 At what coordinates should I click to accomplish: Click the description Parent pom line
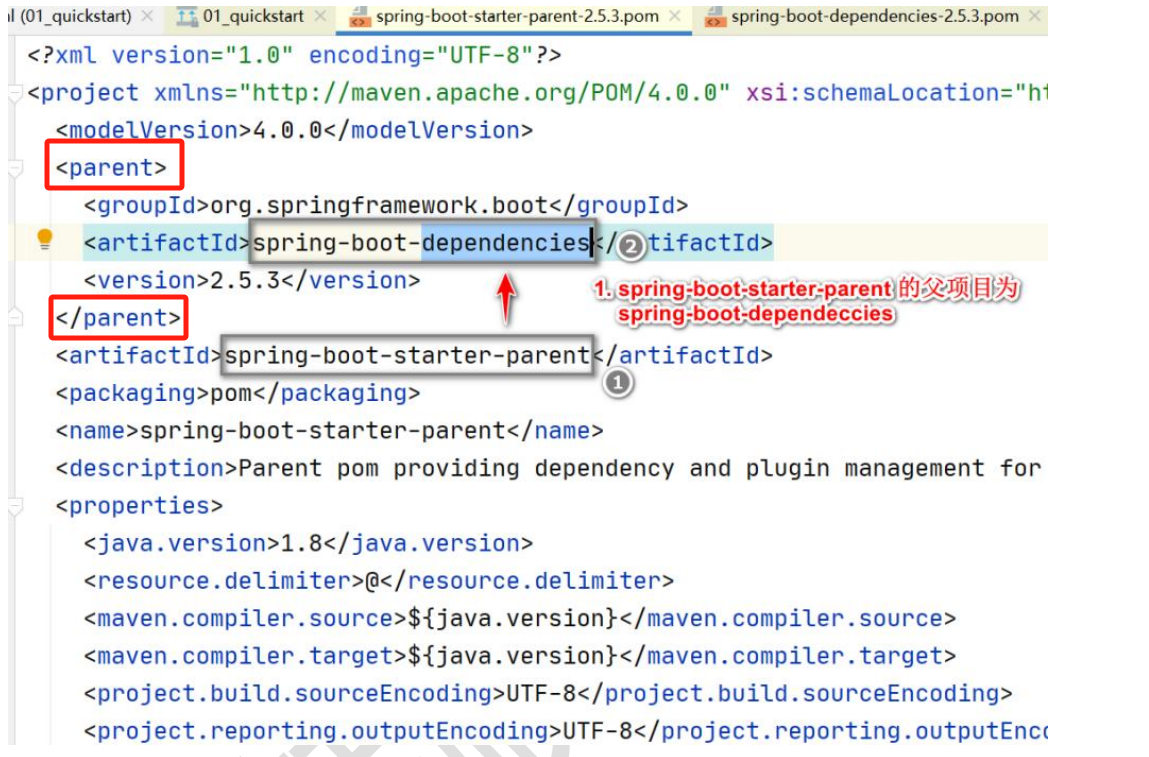coord(548,469)
